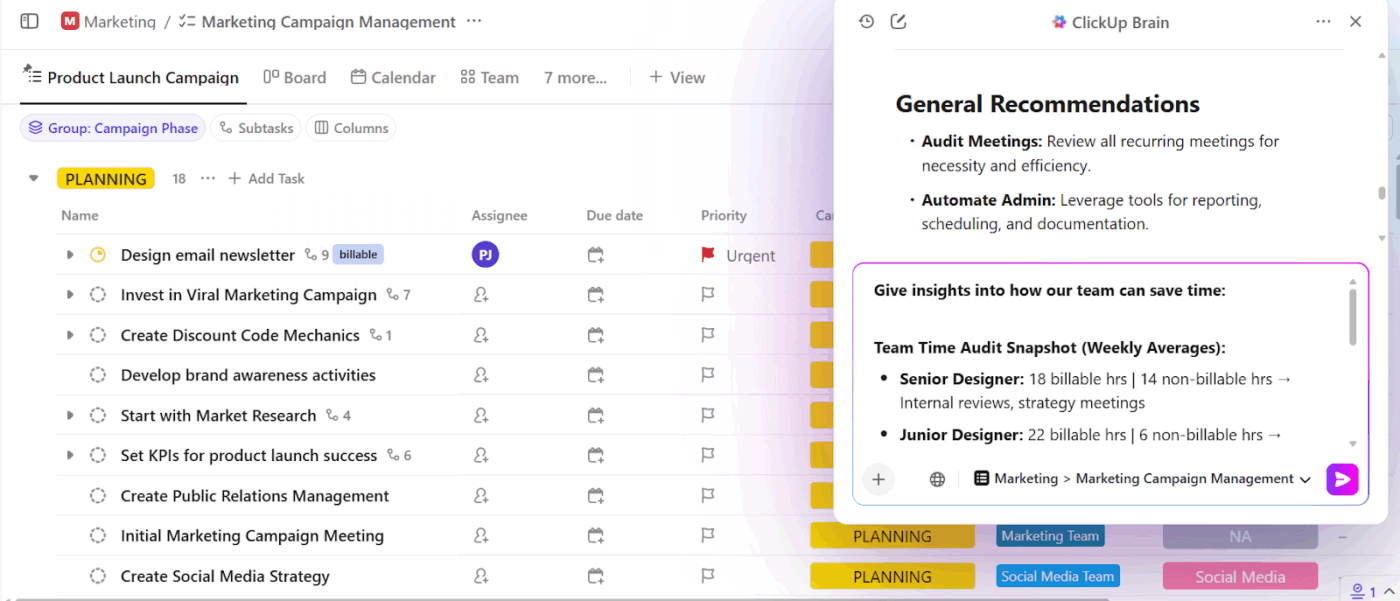Click the status circle of Create Social Media Strategy

point(97,576)
